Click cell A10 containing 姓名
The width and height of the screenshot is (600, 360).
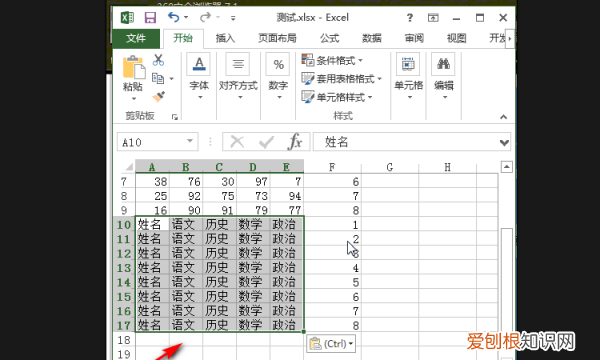coord(152,224)
